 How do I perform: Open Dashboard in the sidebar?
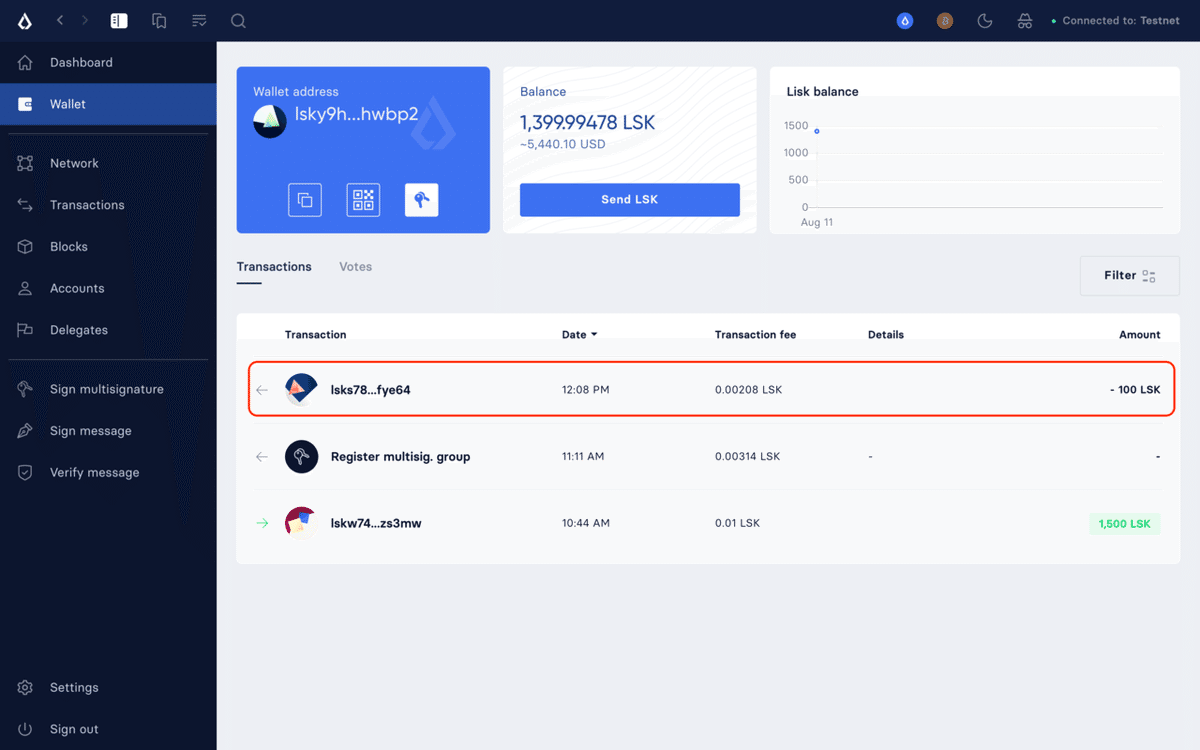[x=108, y=62]
